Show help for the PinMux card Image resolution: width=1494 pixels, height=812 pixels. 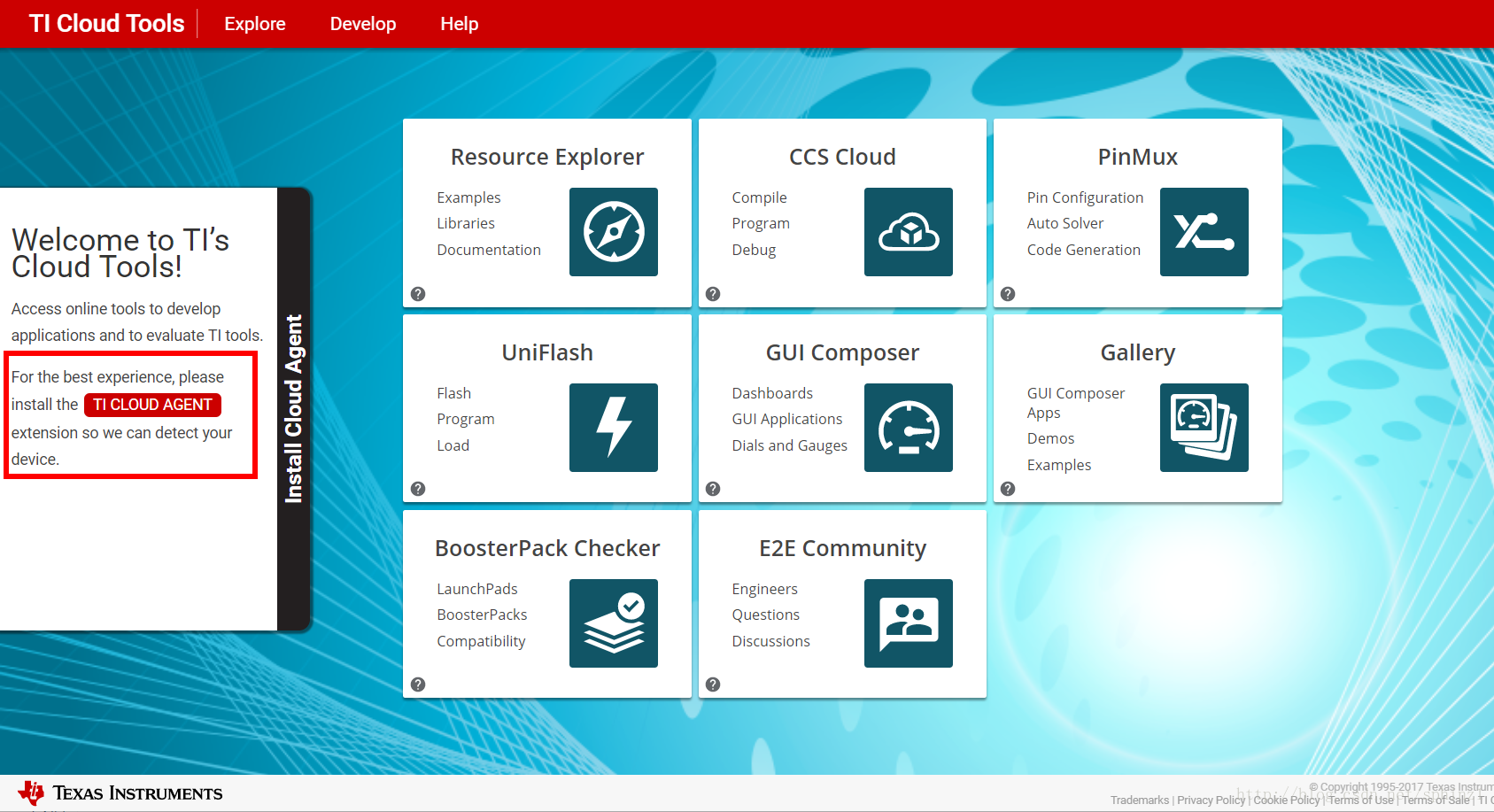[1008, 294]
